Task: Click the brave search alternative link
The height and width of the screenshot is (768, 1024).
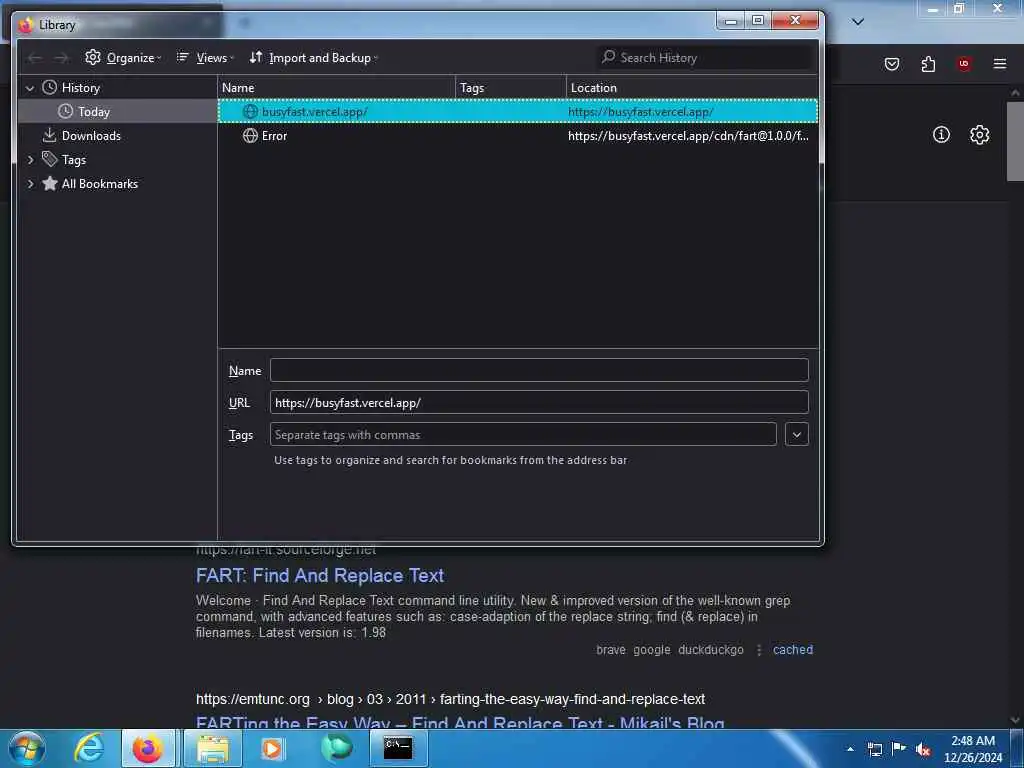Action: tap(611, 650)
